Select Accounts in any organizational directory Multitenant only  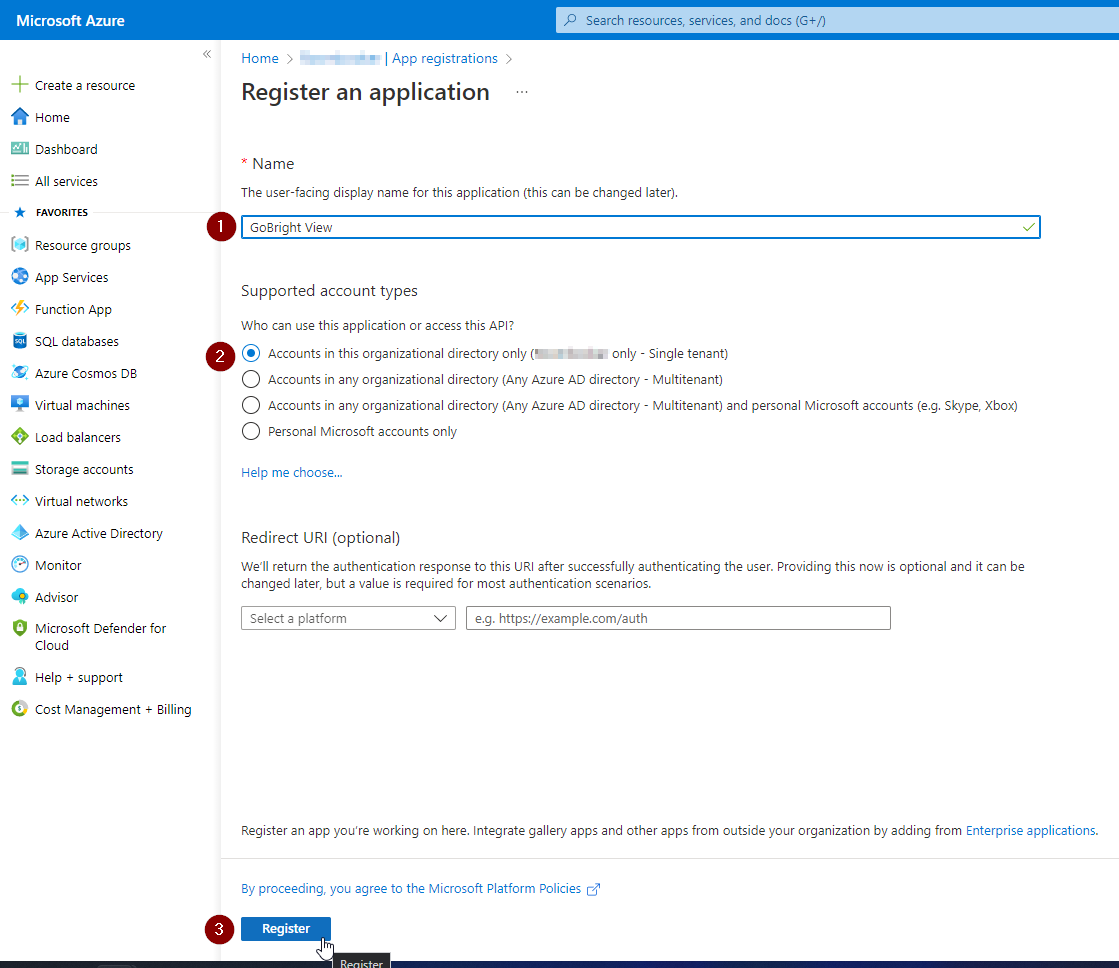pyautogui.click(x=250, y=379)
